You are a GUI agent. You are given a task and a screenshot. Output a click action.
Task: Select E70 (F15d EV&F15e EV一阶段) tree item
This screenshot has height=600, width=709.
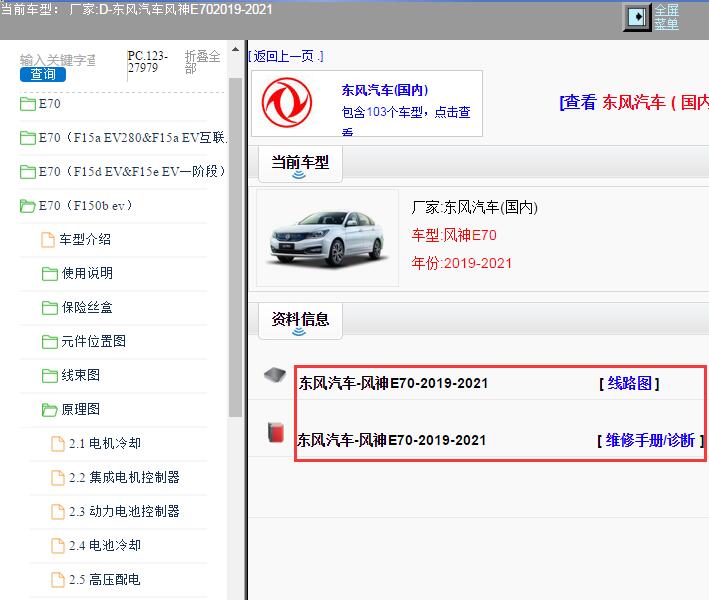(132, 171)
